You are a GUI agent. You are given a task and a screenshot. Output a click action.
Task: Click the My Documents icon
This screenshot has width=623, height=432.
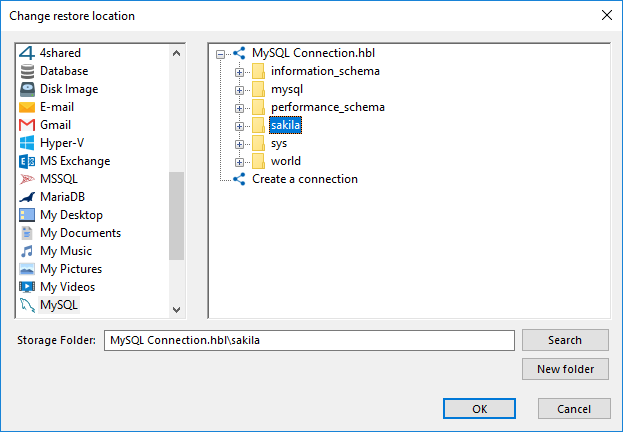click(27, 233)
